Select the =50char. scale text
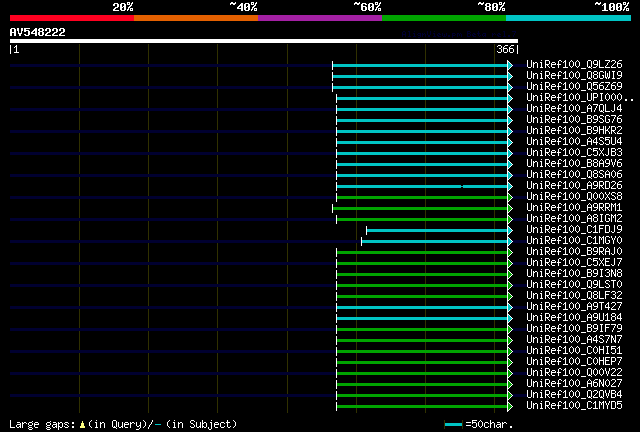 tap(489, 425)
